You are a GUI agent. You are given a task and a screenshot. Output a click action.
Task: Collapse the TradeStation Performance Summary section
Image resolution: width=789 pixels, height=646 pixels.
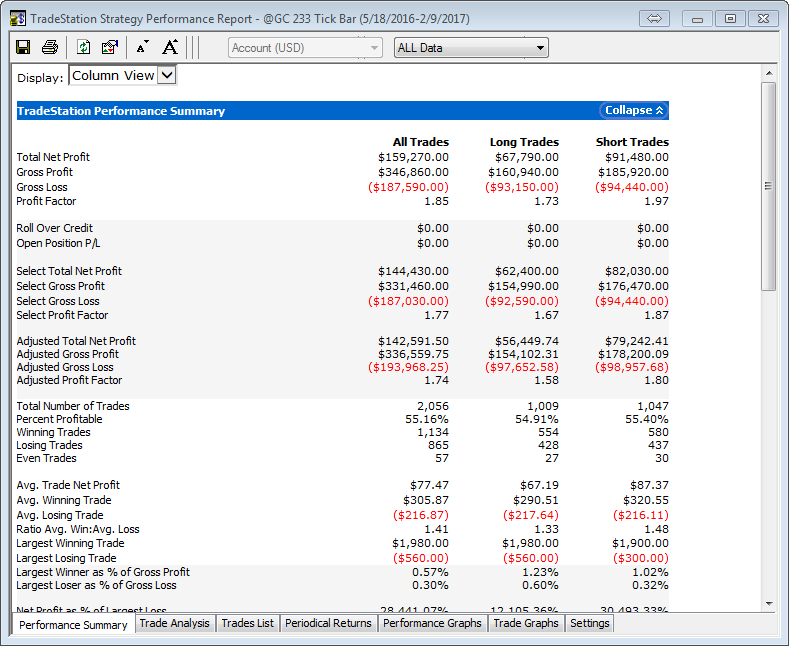click(634, 111)
